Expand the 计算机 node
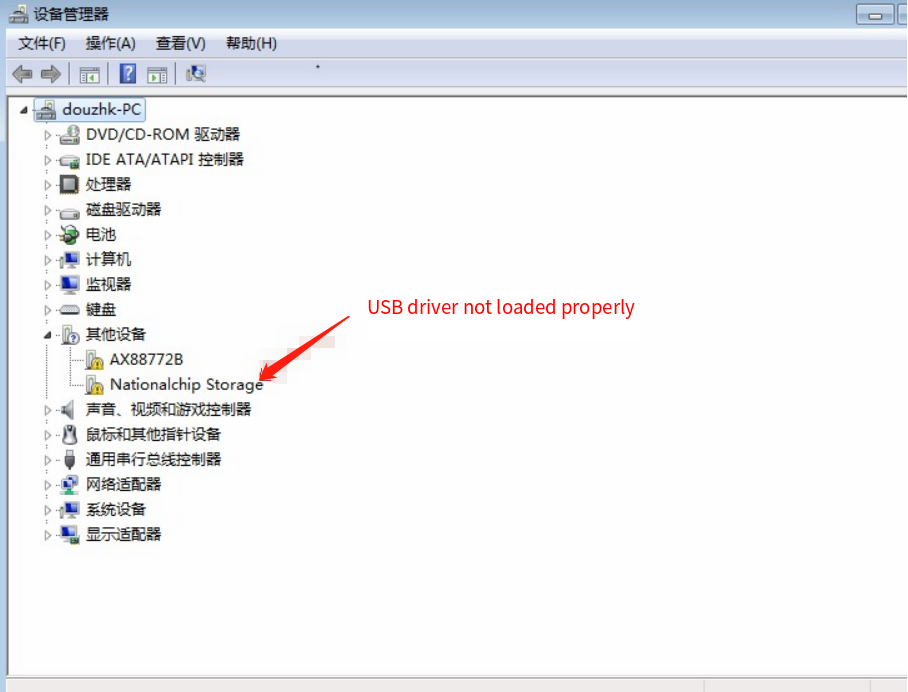 pyautogui.click(x=47, y=260)
